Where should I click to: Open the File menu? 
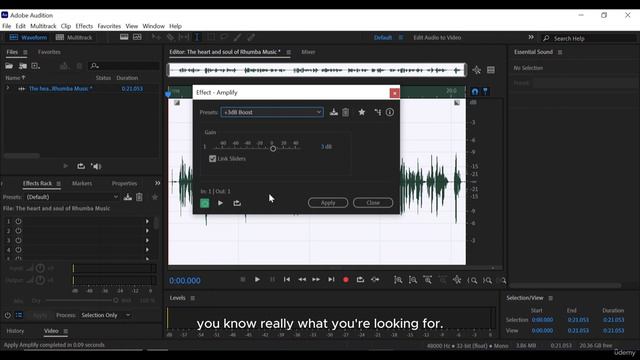click(7, 26)
